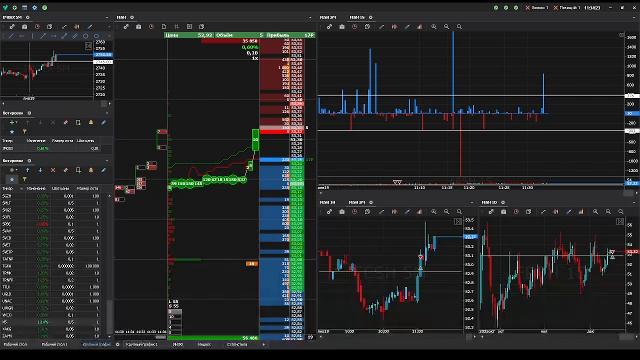Click the chain link icon in the bottom-middle chart toolbar
640x360 pixels.
(x=329, y=211)
